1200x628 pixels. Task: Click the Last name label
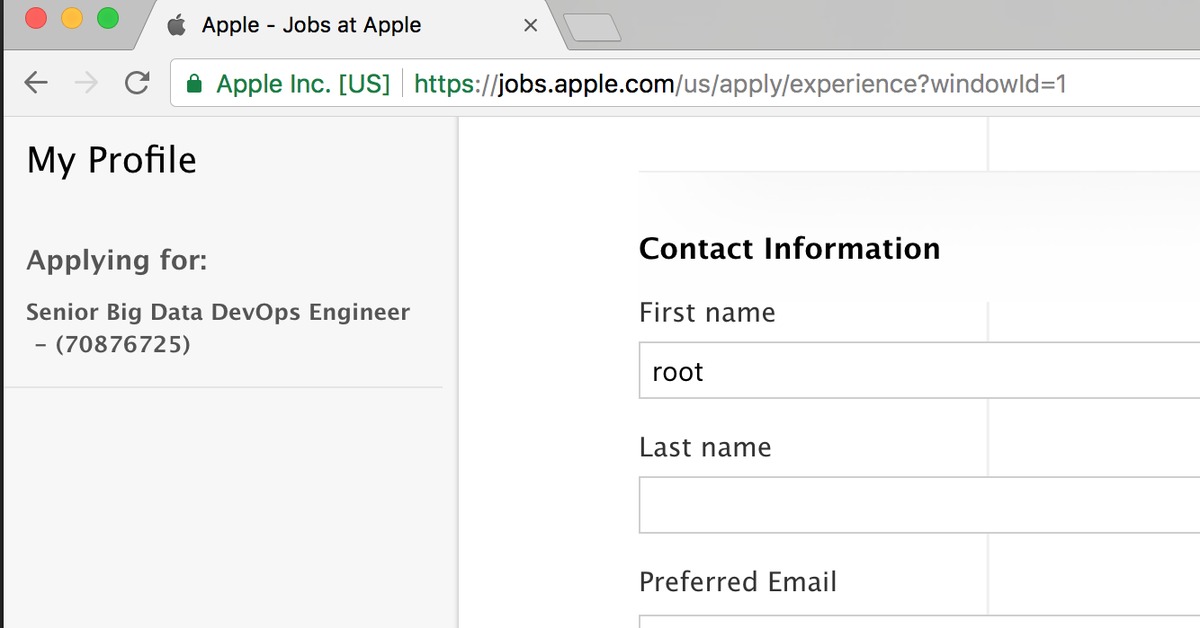(x=705, y=447)
